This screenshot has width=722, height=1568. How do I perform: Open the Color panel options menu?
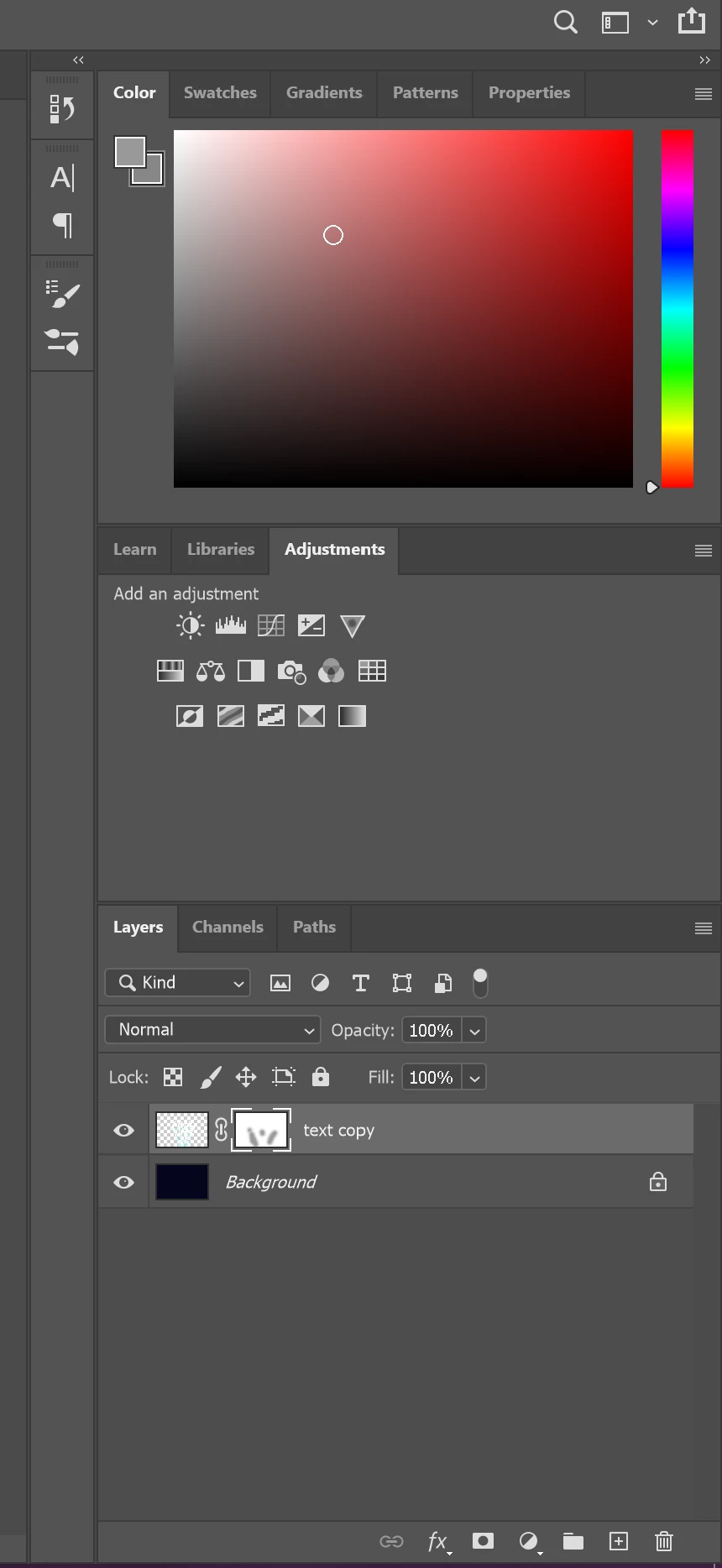click(704, 94)
